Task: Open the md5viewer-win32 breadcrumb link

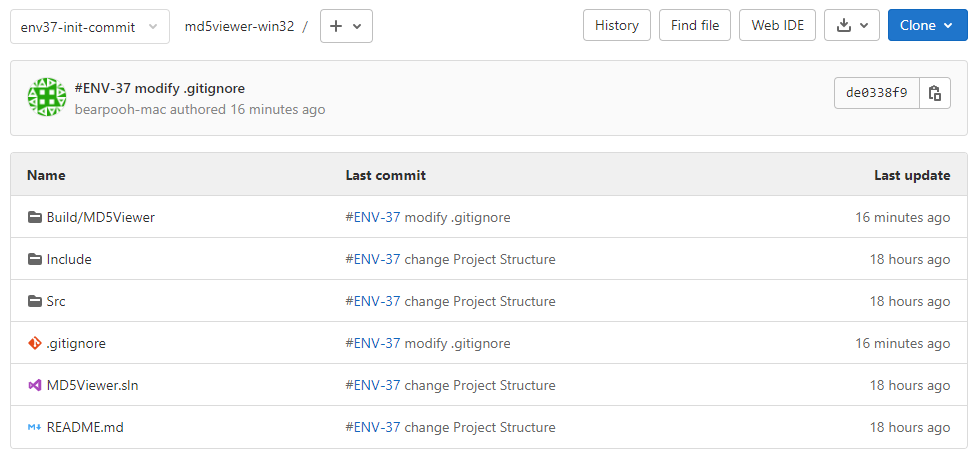Action: pyautogui.click(x=240, y=27)
